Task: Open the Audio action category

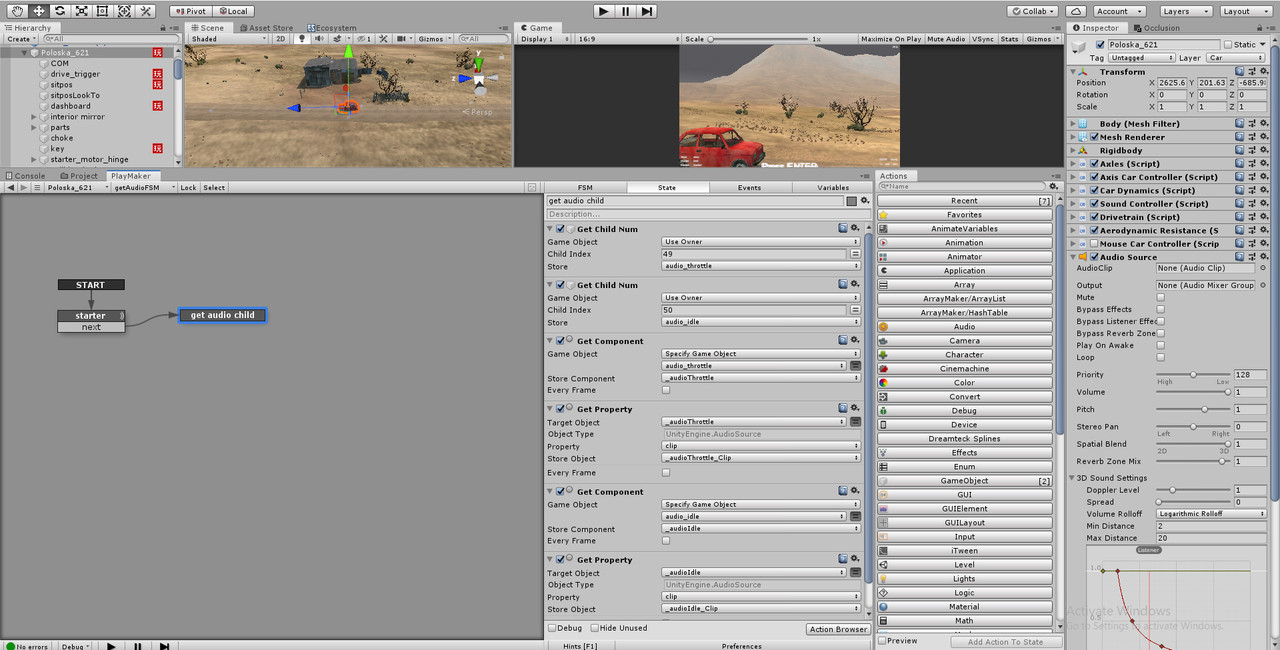Action: tap(964, 327)
